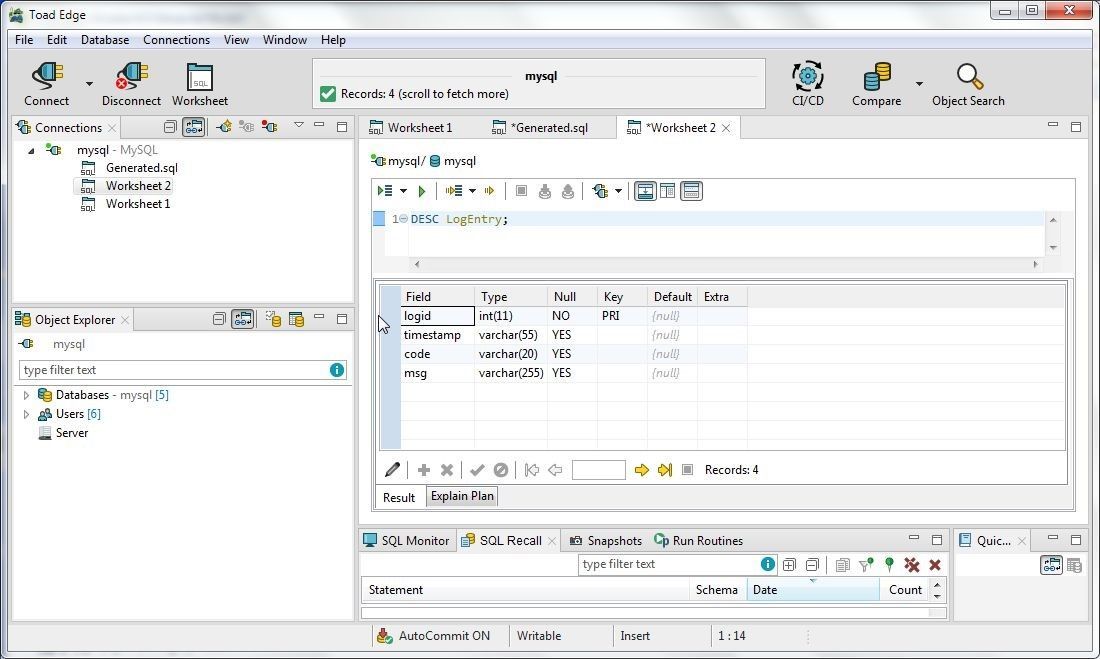Select Worksheet 1 in the Connections tree
The height and width of the screenshot is (659, 1100).
point(138,204)
